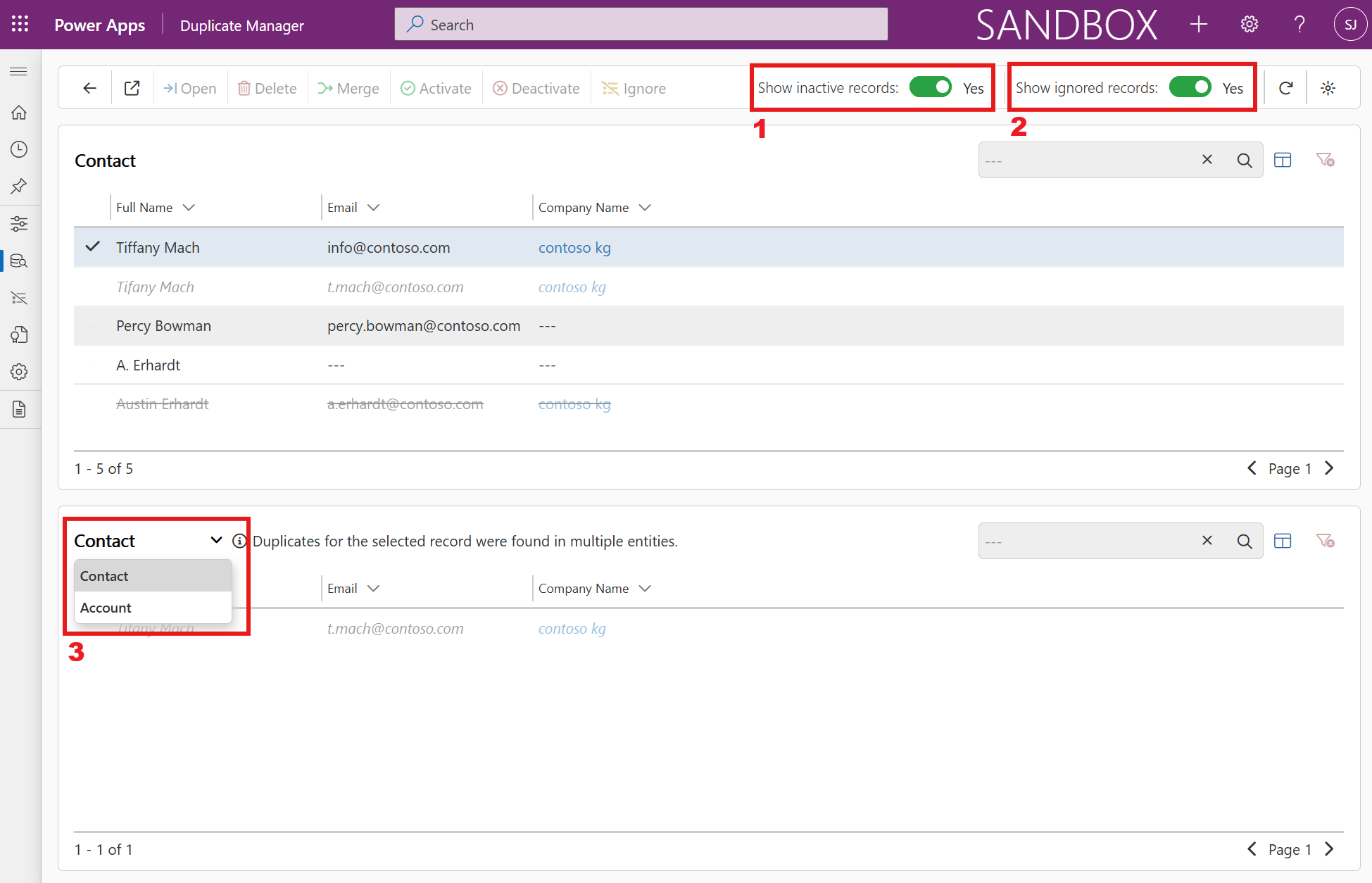1372x883 pixels.
Task: Click the refresh icon in command bar
Action: tap(1286, 88)
